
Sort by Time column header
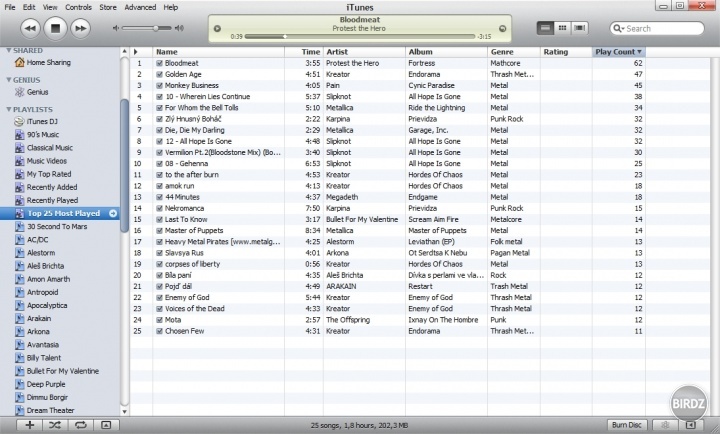304,52
